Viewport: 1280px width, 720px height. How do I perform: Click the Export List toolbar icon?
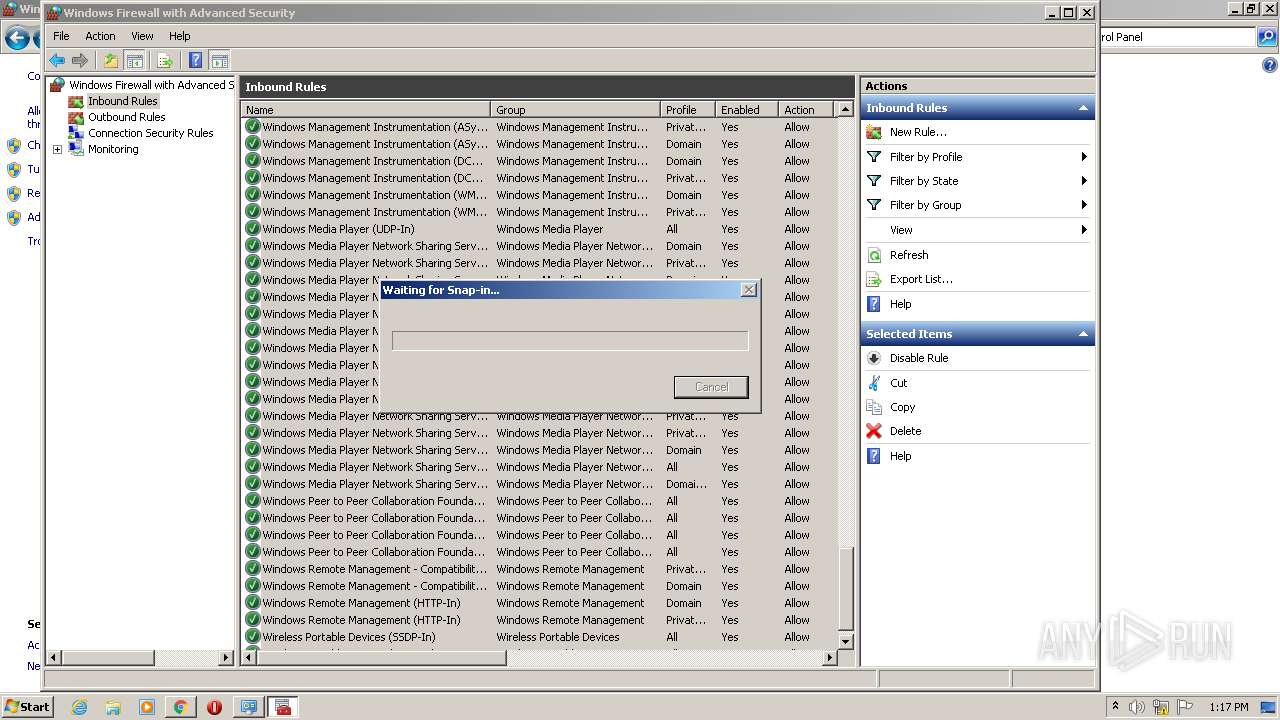coord(165,61)
